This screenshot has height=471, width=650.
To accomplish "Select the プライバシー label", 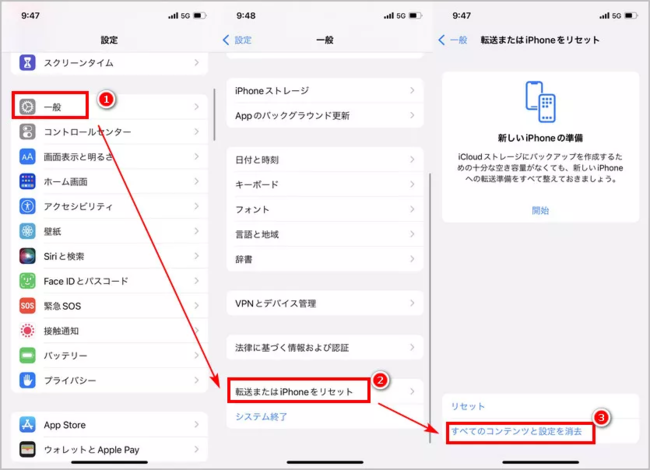I will point(70,380).
